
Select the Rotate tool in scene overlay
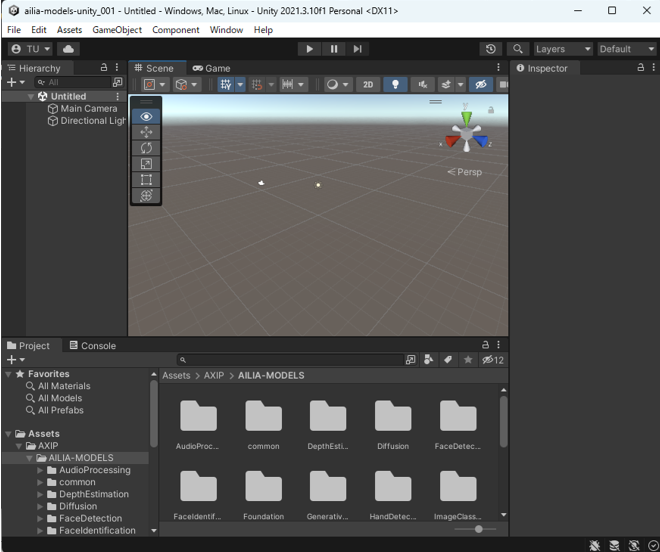146,148
